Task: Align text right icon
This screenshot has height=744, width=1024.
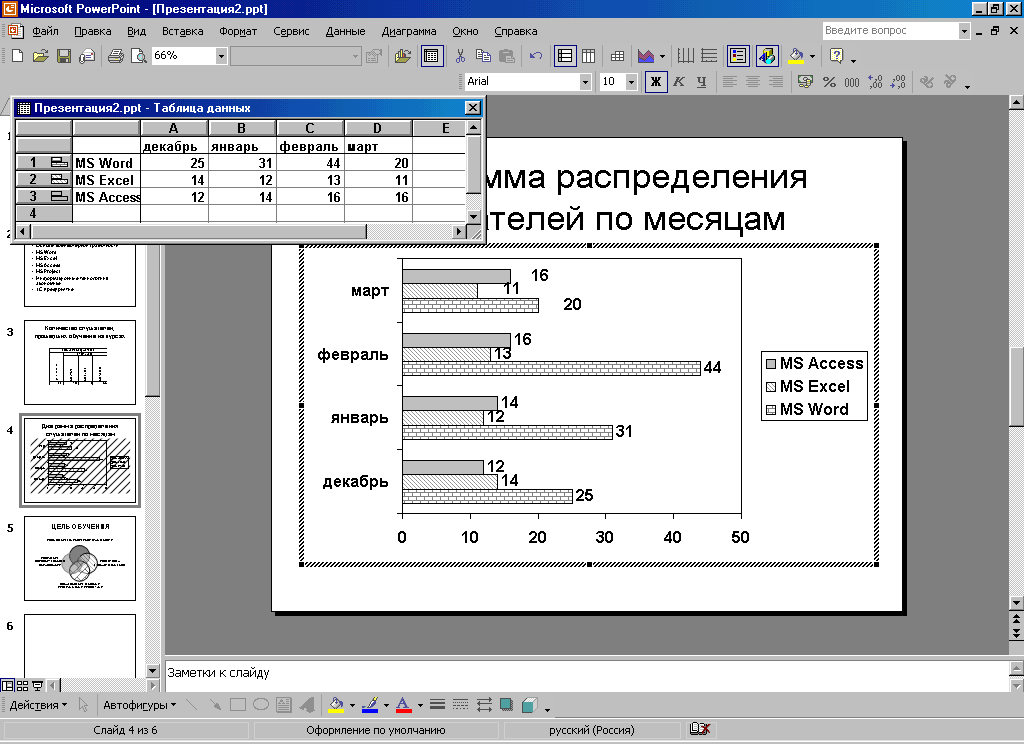Action: tap(775, 82)
